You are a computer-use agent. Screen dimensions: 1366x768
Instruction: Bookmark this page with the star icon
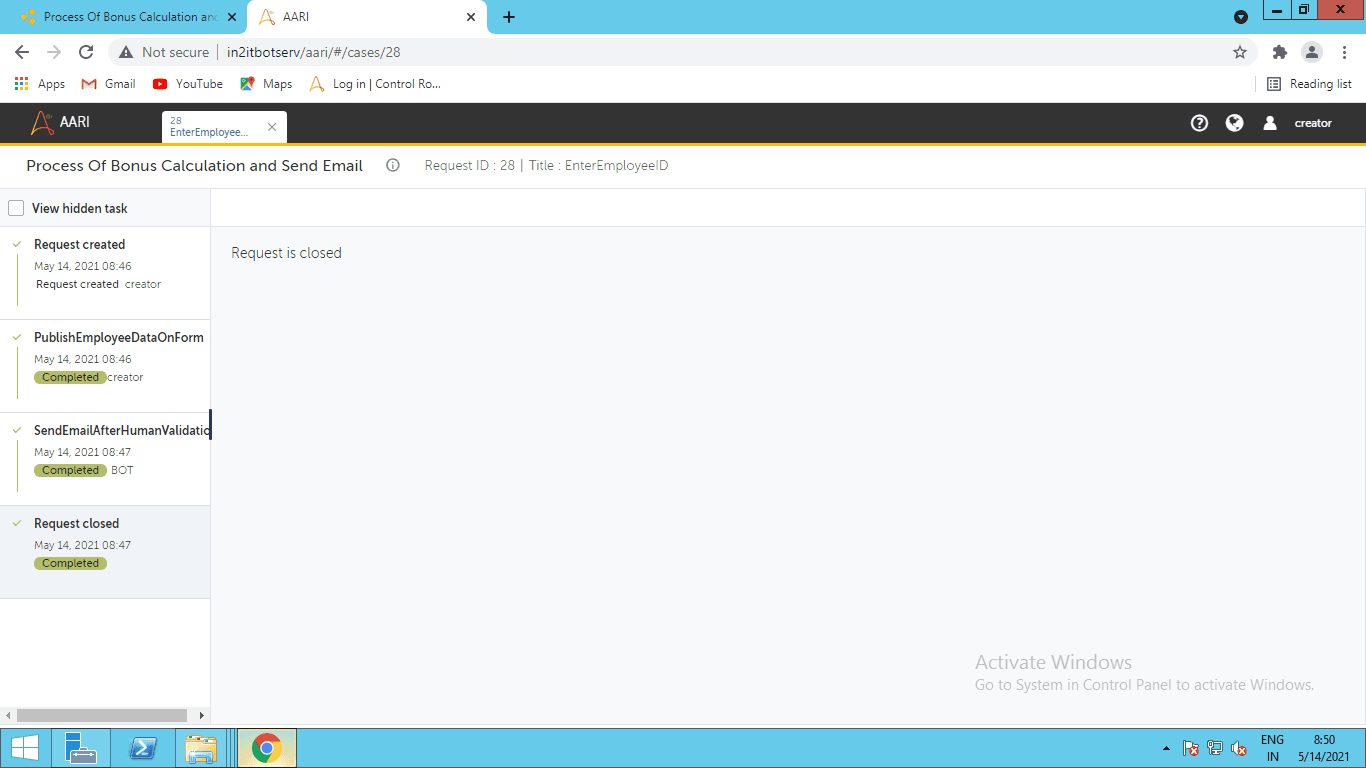click(x=1240, y=52)
